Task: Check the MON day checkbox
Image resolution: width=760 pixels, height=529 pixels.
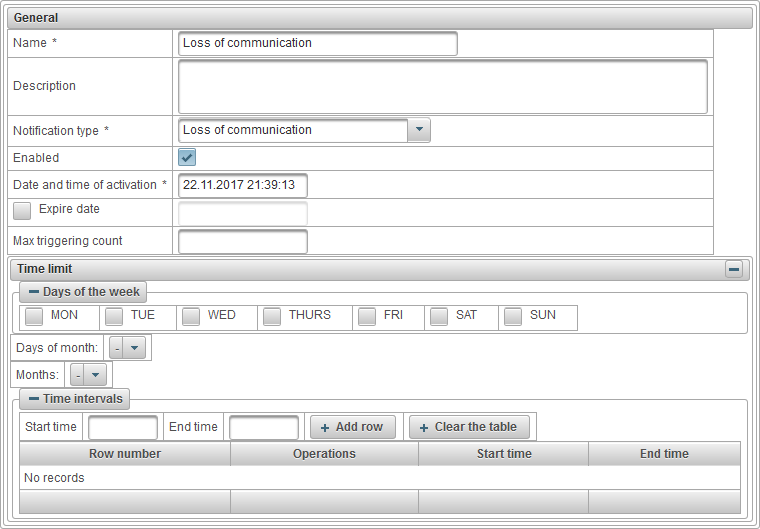Action: tap(34, 316)
